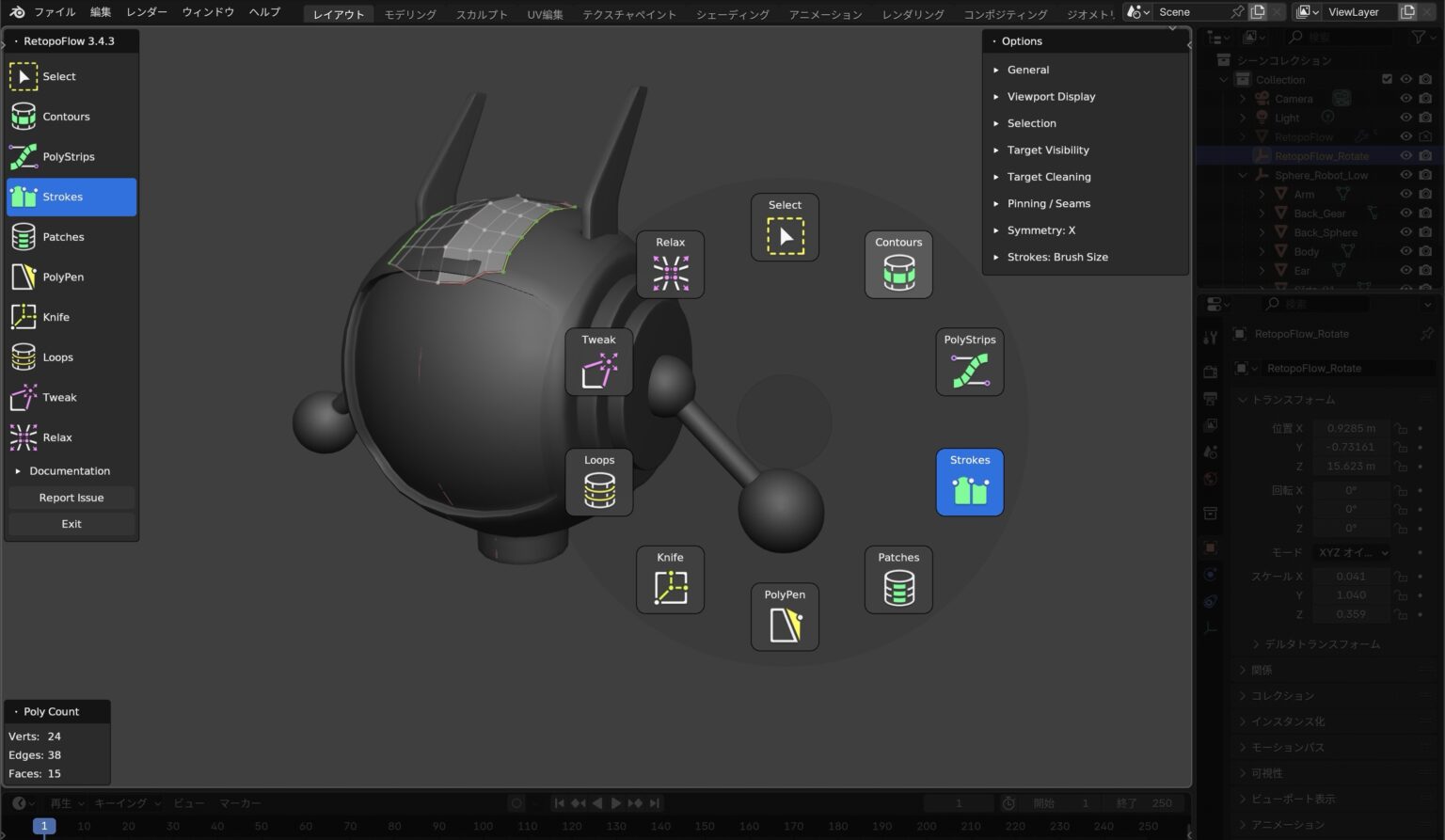Disable render visibility for the Light object
This screenshot has width=1445, height=840.
1426,118
